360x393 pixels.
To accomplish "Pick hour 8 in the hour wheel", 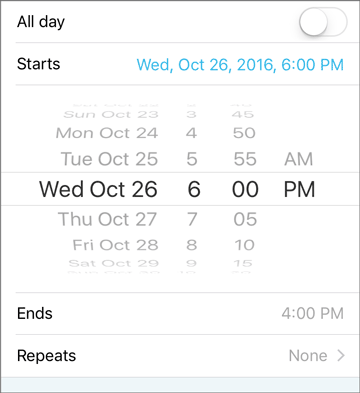I will (192, 245).
